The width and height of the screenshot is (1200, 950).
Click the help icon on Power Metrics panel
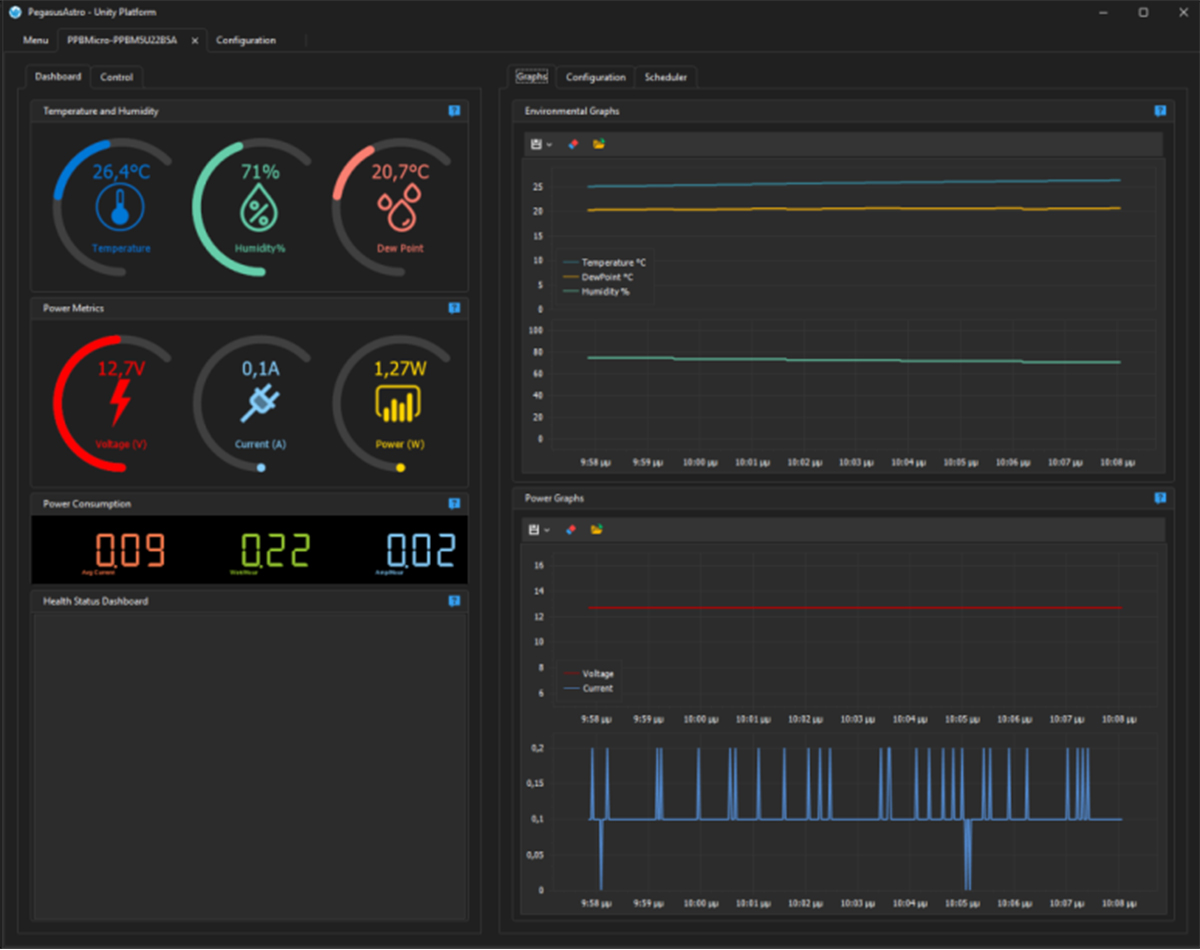point(455,308)
